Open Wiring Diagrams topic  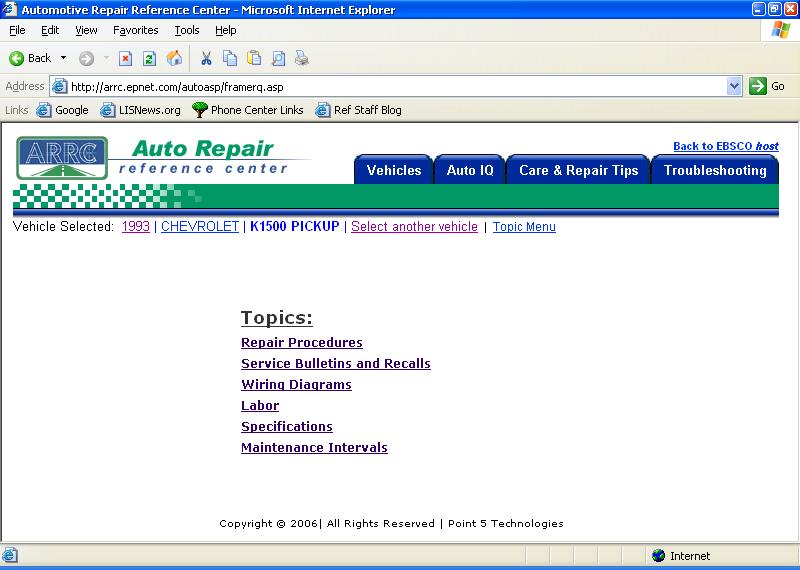click(x=296, y=384)
